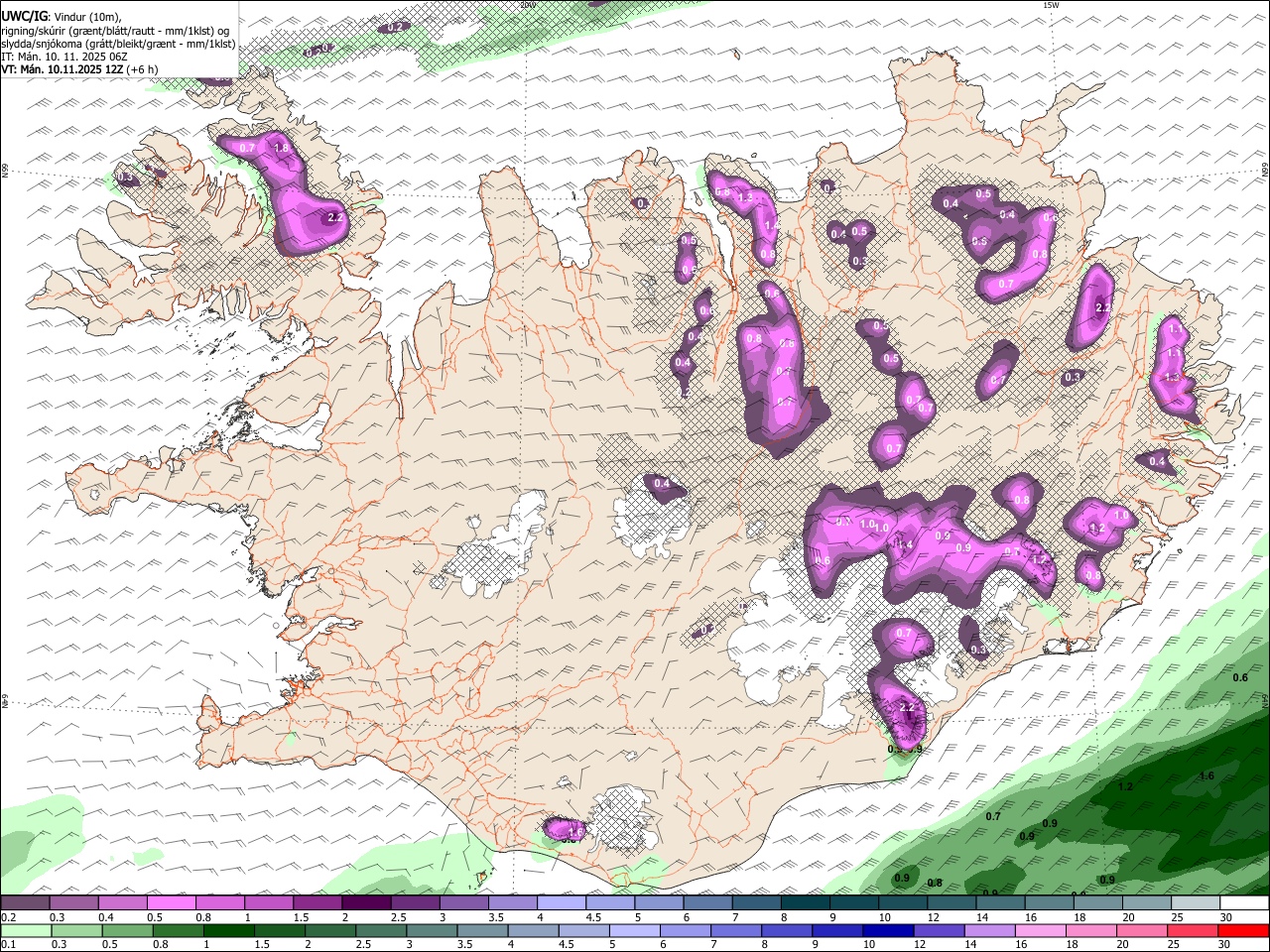Click the black '1.2' rain value over the sea
This screenshot has height=952, width=1270.
[x=1125, y=786]
